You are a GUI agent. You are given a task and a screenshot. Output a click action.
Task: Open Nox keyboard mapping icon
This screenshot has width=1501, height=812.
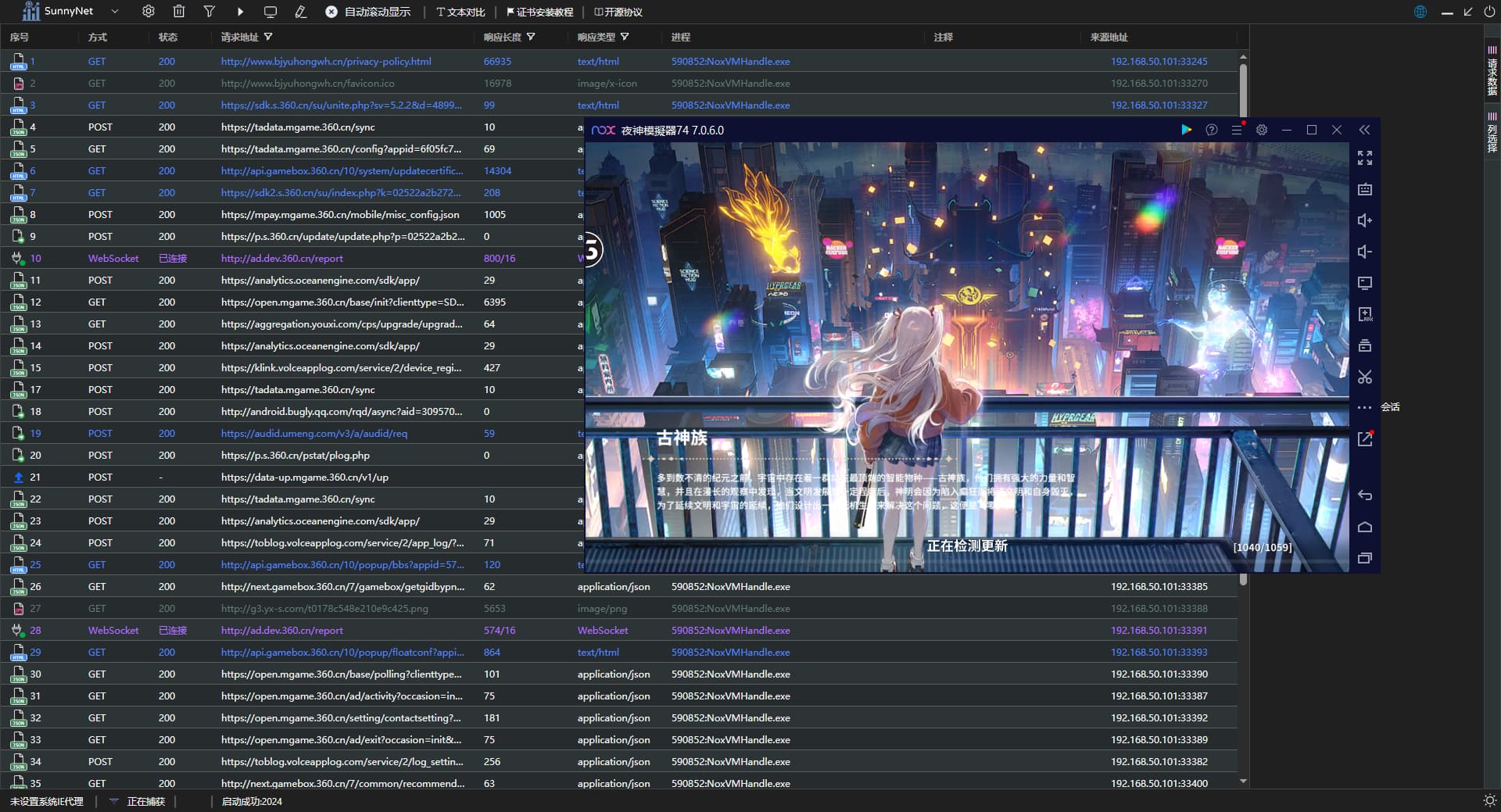coord(1365,189)
